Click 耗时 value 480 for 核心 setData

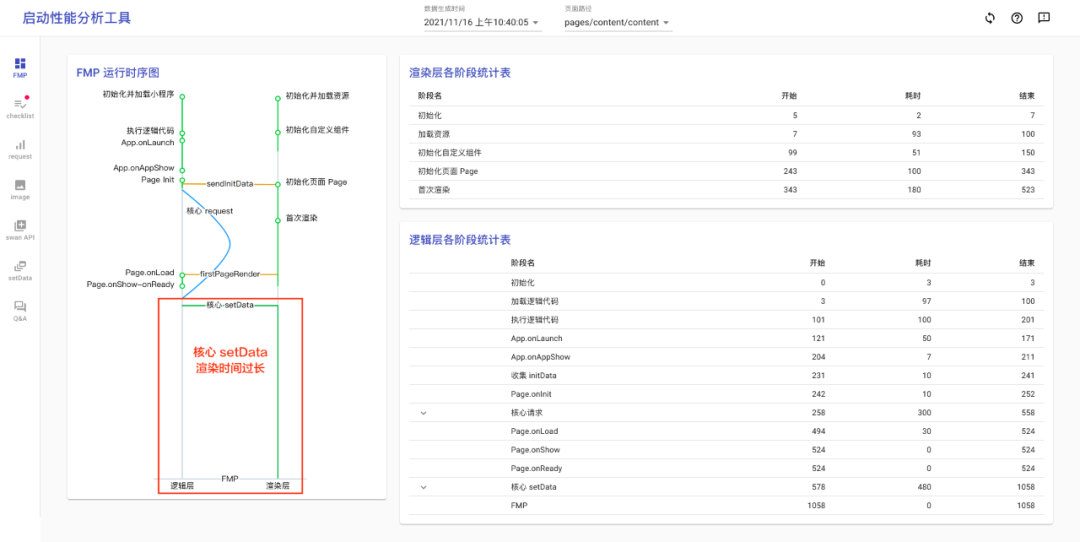click(x=924, y=487)
